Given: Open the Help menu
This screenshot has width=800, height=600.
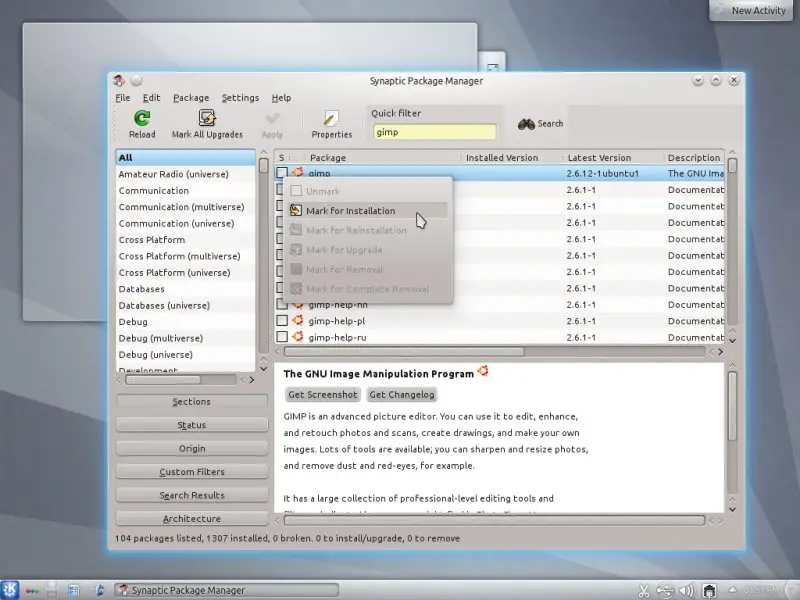Looking at the screenshot, I should 281,97.
